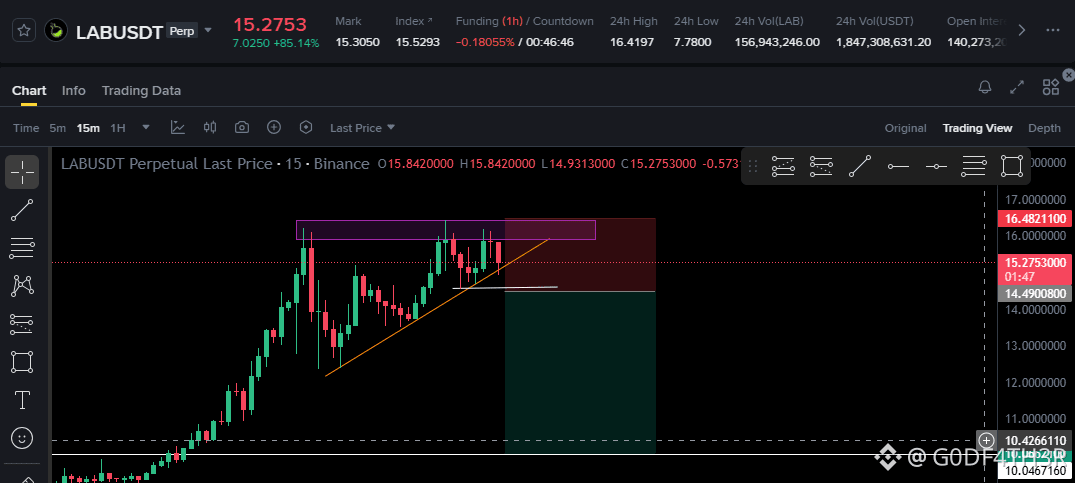Add LABUSDT to favorites with star icon
Viewport: 1075px width, 483px height.
coord(24,31)
